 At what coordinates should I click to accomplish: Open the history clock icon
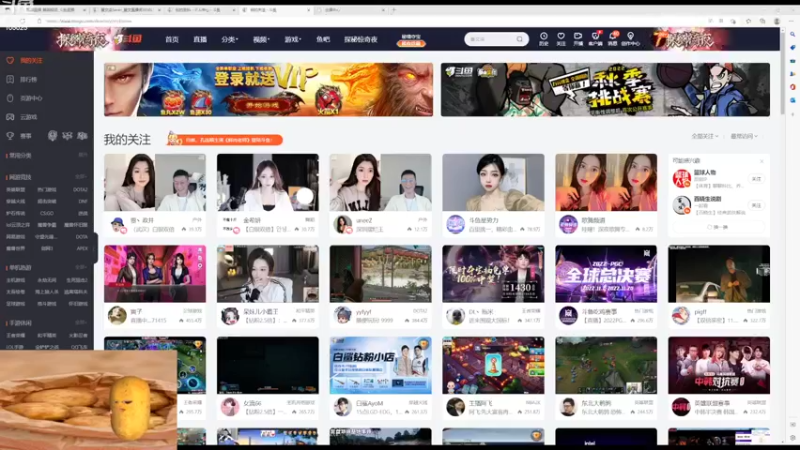tap(544, 39)
